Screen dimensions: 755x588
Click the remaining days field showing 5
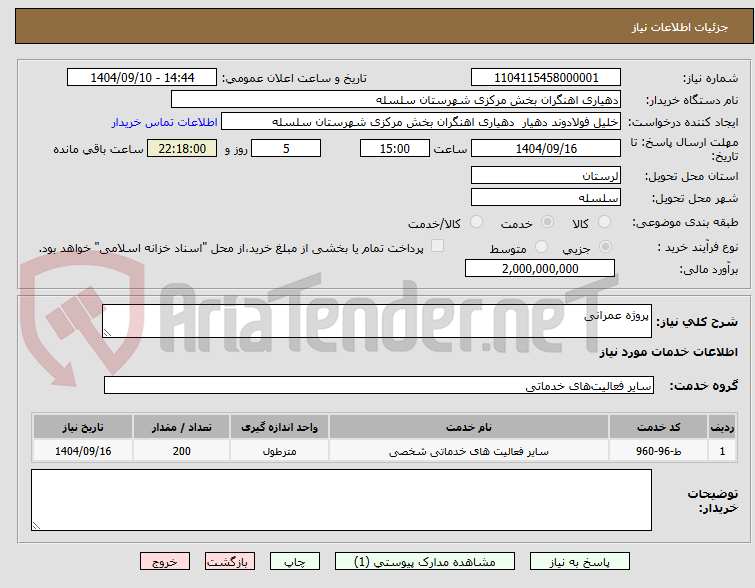tap(286, 148)
